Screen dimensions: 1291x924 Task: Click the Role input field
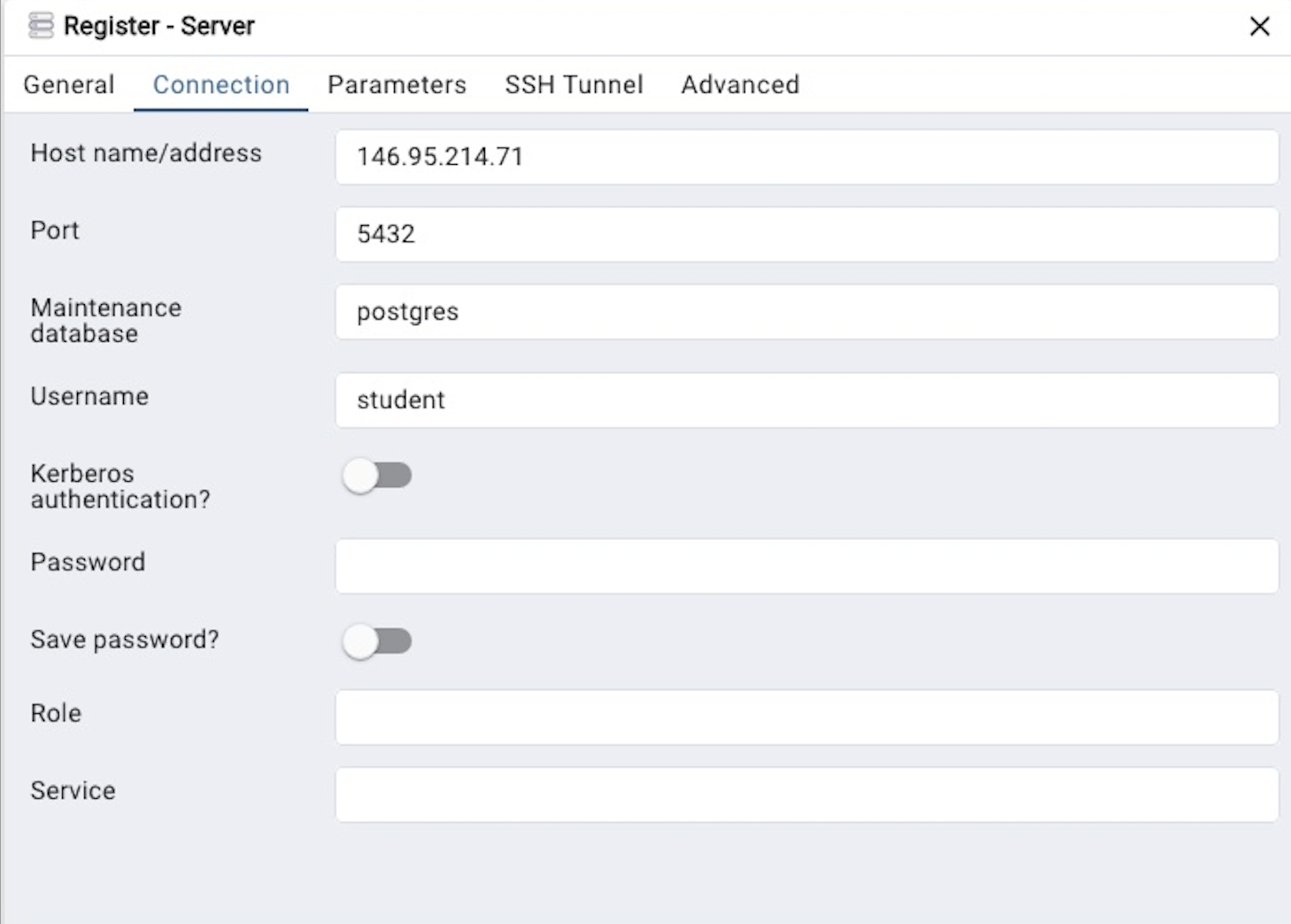[x=807, y=717]
